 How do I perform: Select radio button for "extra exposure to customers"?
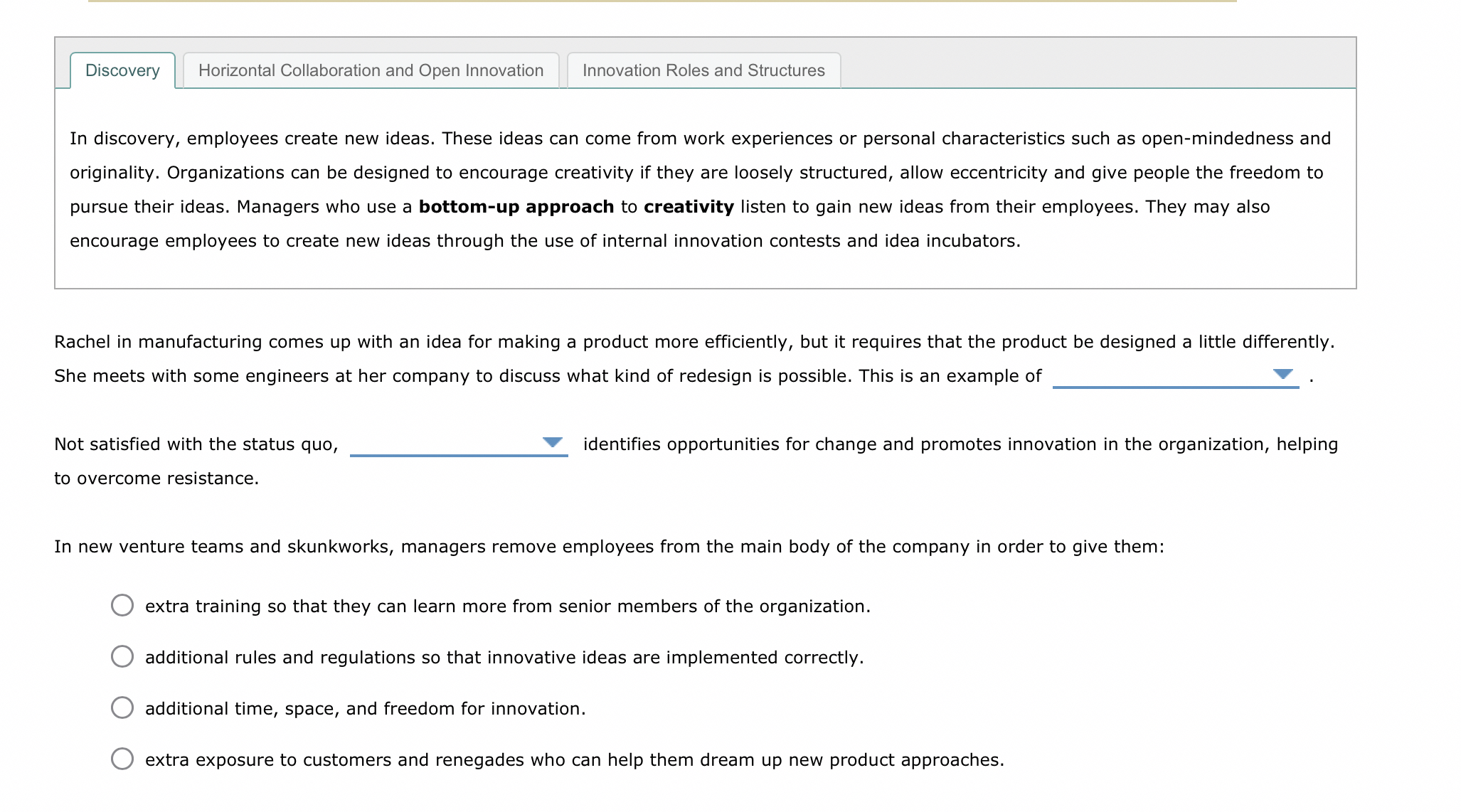pyautogui.click(x=122, y=759)
